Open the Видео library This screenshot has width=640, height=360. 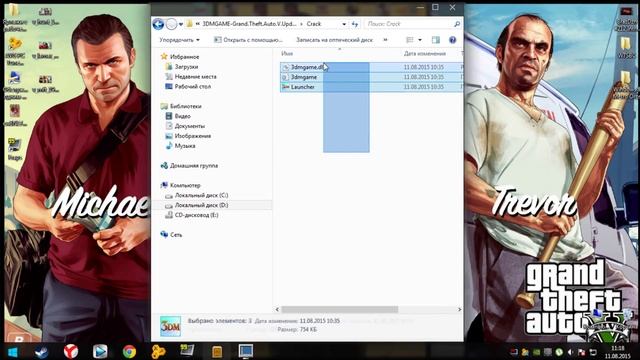click(178, 116)
